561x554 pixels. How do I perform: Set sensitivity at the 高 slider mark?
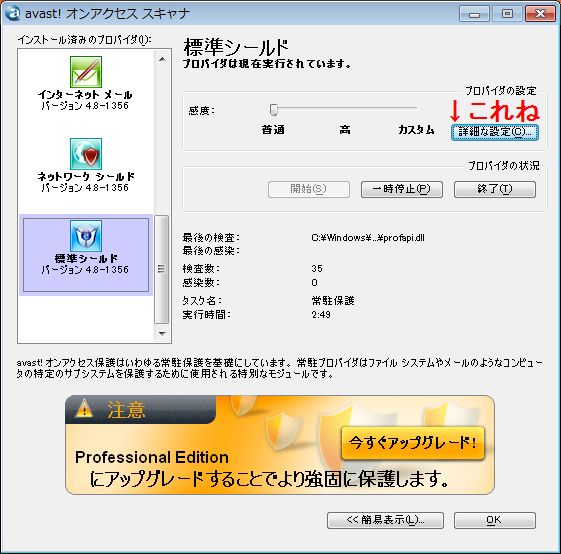tap(345, 130)
